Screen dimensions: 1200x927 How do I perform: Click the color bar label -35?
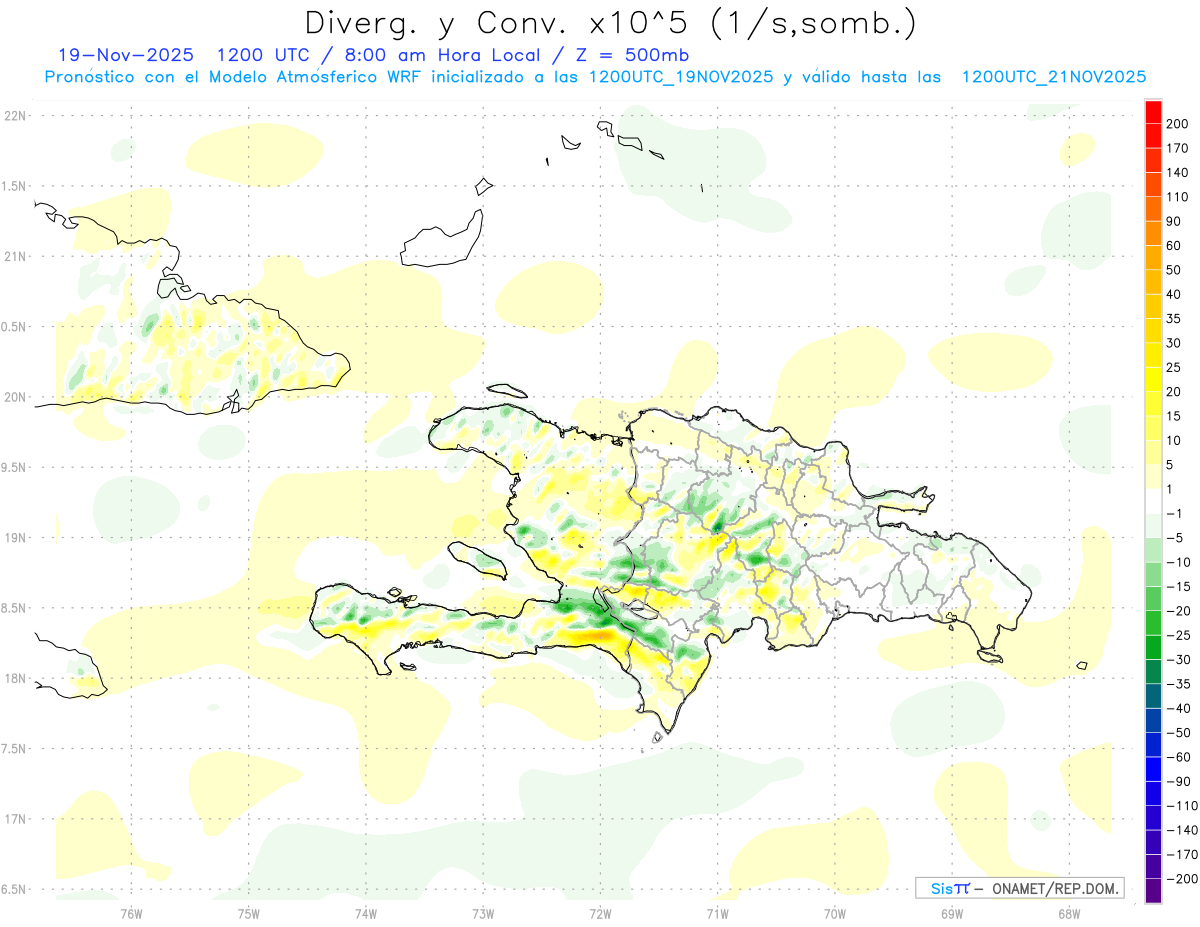point(1177,684)
